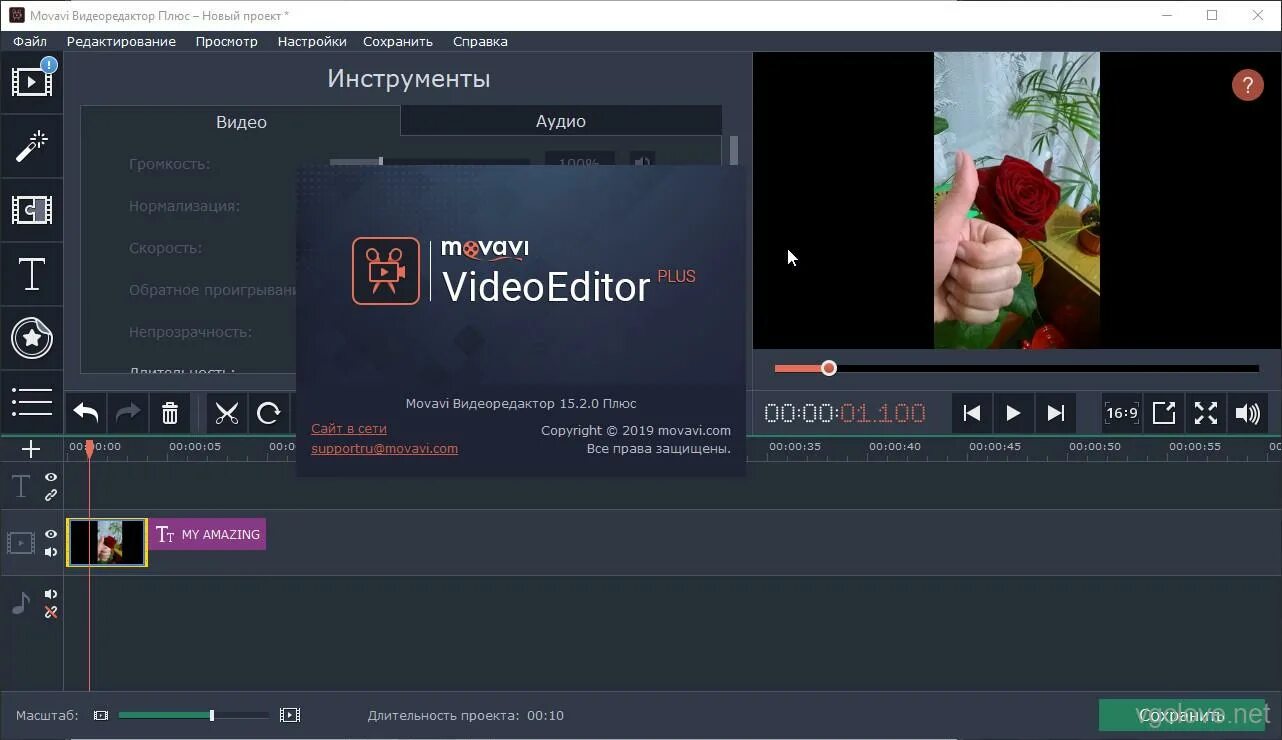This screenshot has width=1282, height=740.
Task: Undo the last action
Action: point(86,413)
